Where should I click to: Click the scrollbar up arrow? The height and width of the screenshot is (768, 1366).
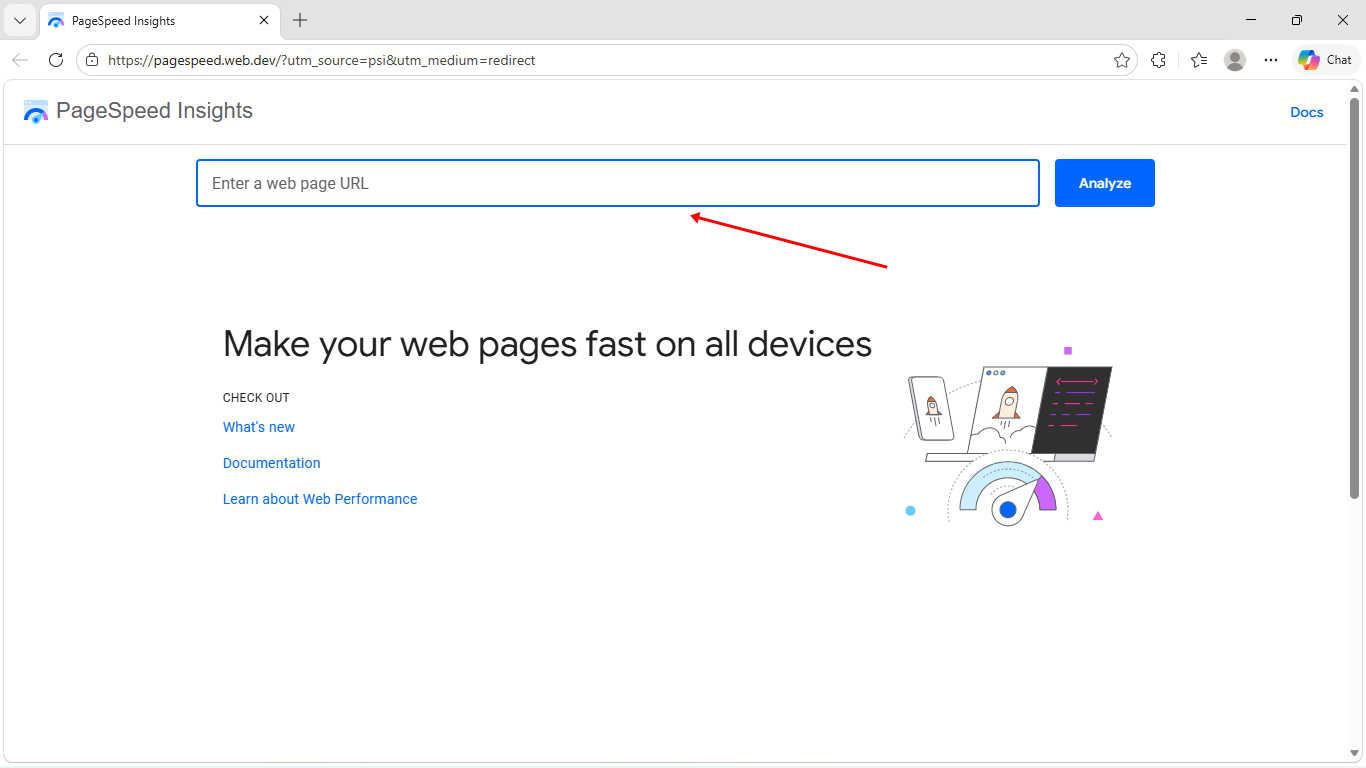pos(1355,90)
